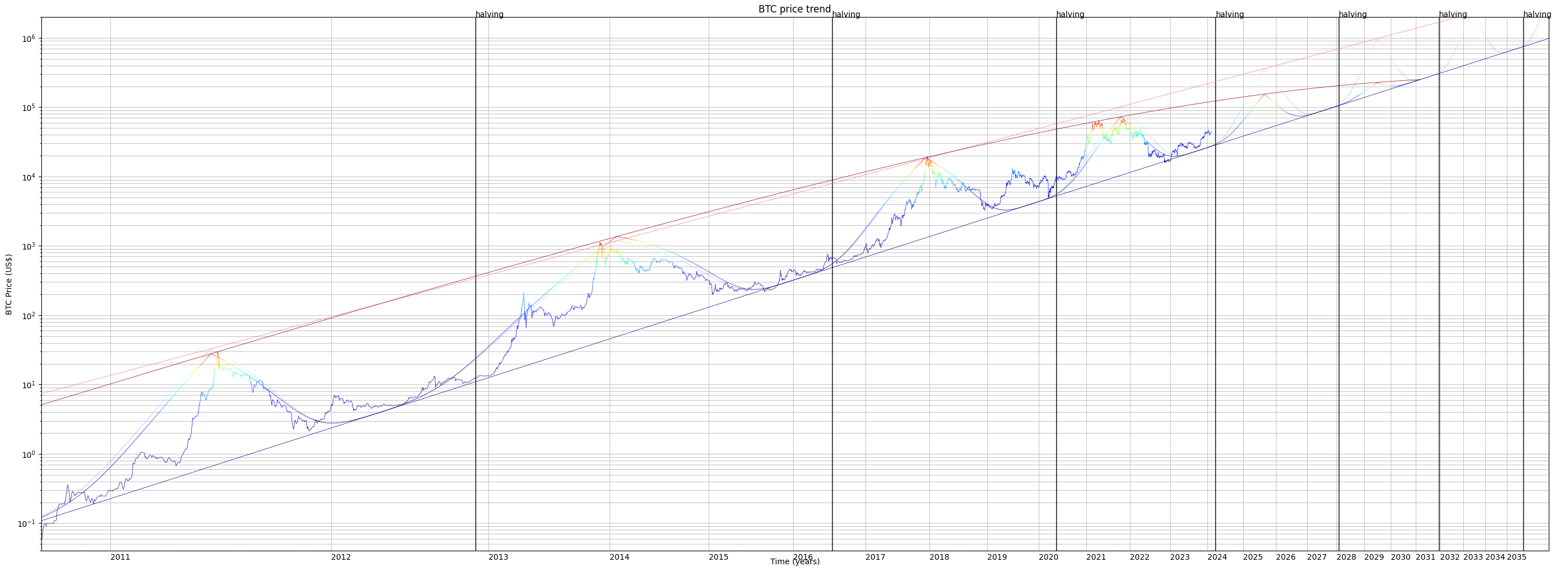
Task: Select the 2028 x-axis tick label
Action: [1347, 557]
